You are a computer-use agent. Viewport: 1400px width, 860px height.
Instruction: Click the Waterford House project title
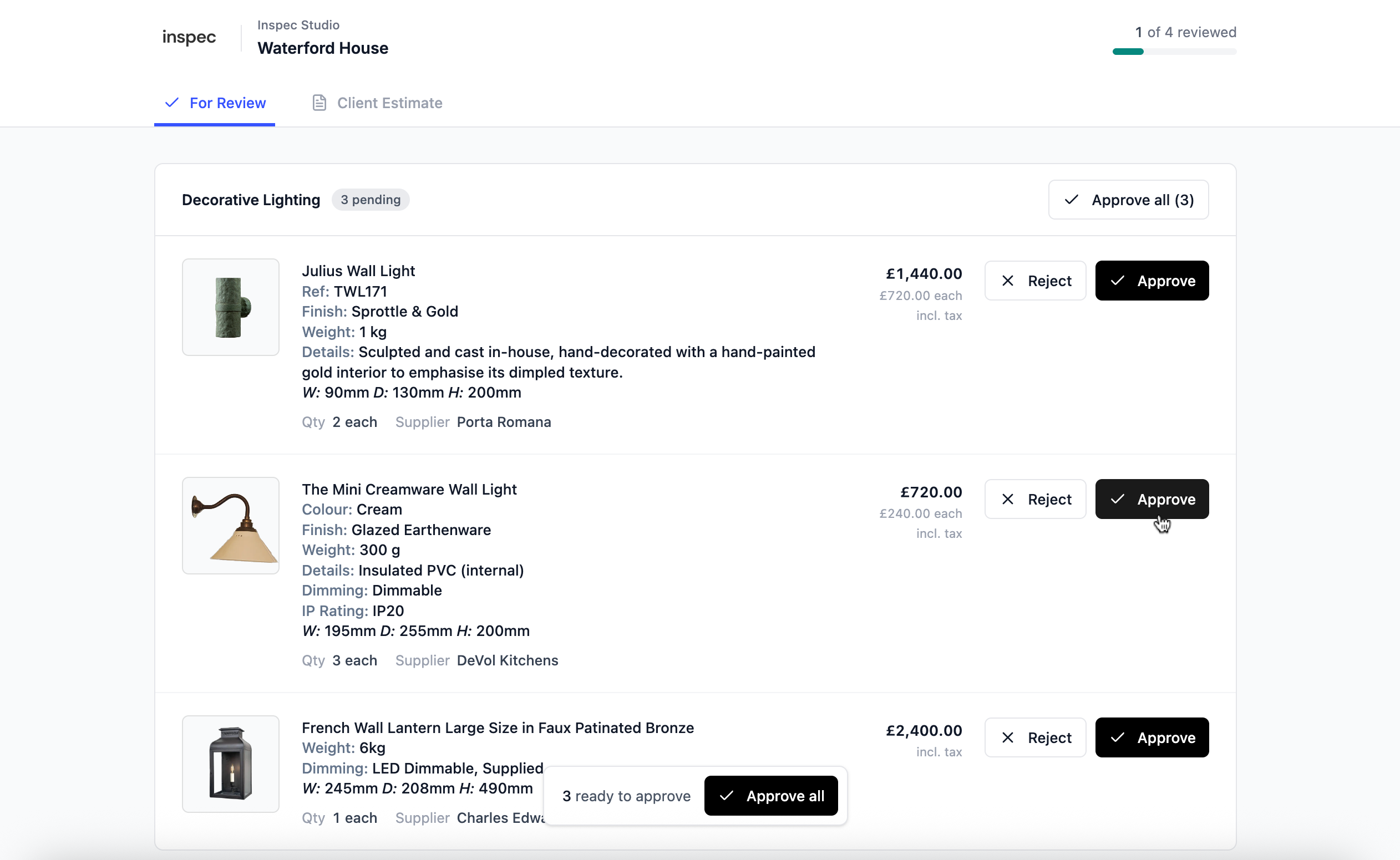pos(323,48)
